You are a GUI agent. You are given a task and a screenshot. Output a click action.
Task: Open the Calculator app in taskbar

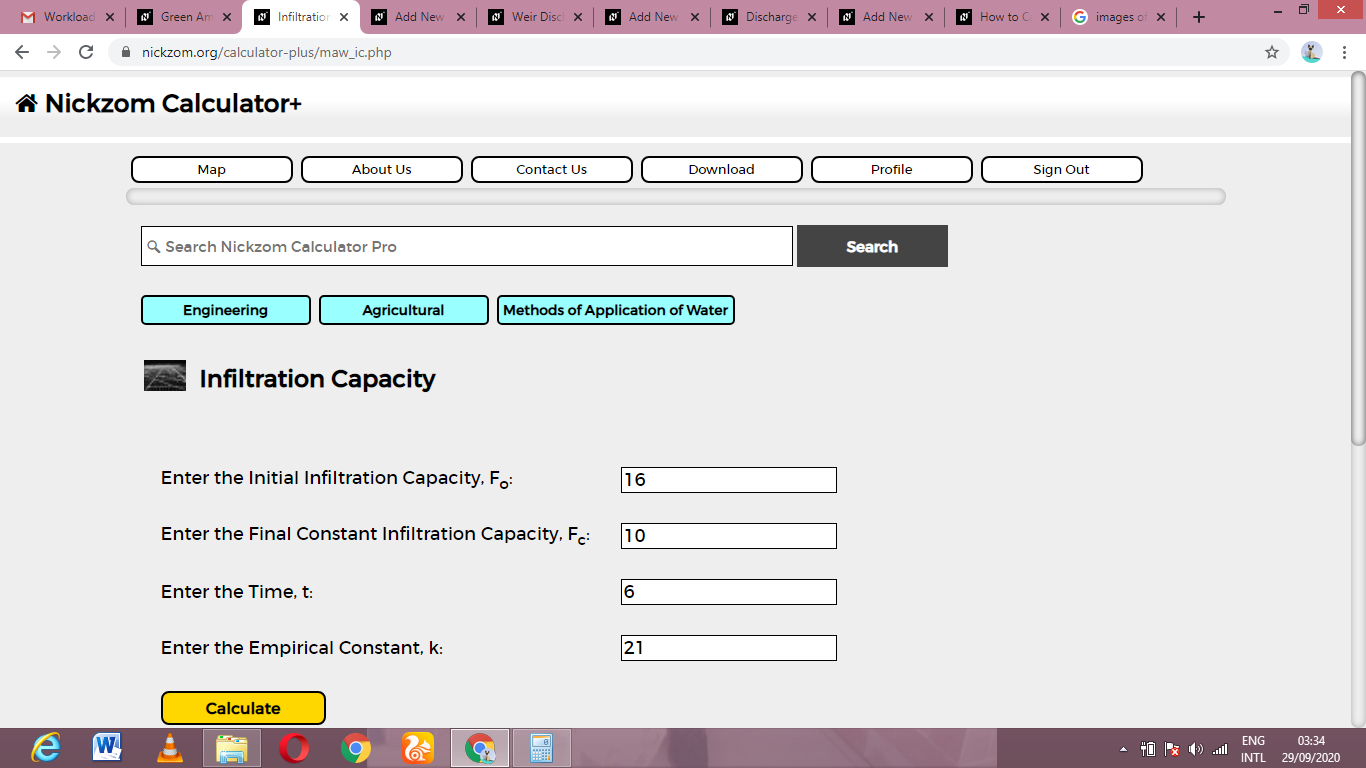(542, 748)
